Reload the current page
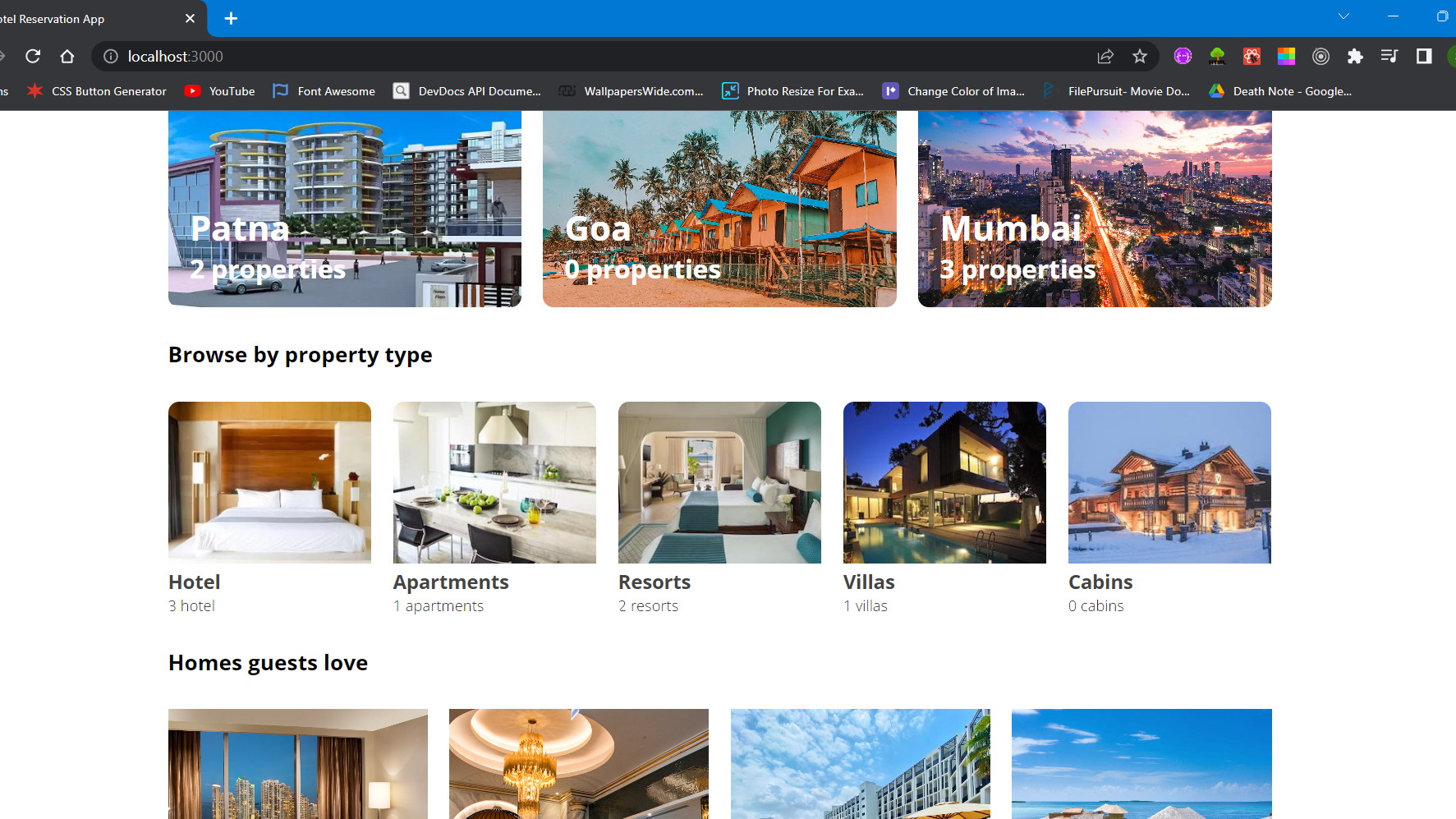 tap(33, 56)
